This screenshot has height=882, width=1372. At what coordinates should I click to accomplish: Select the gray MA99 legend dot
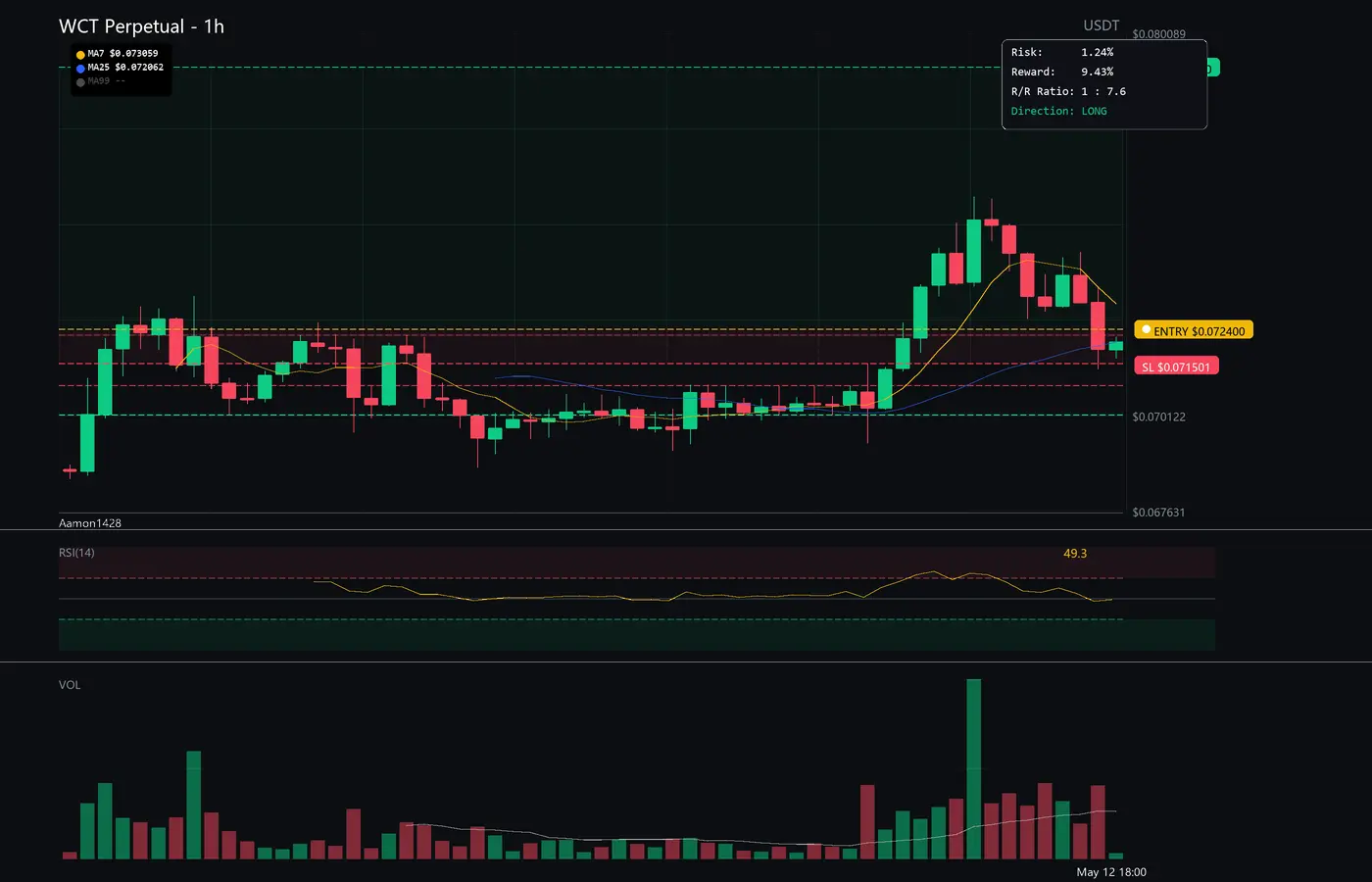(80, 82)
